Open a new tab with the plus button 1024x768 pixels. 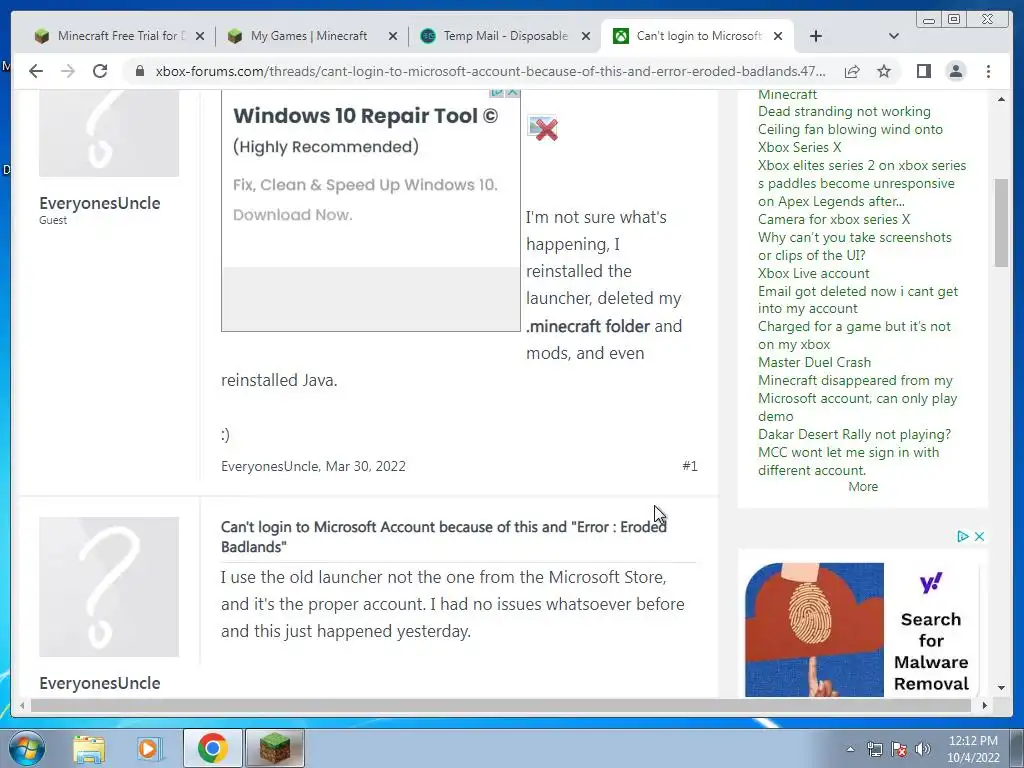pos(815,36)
